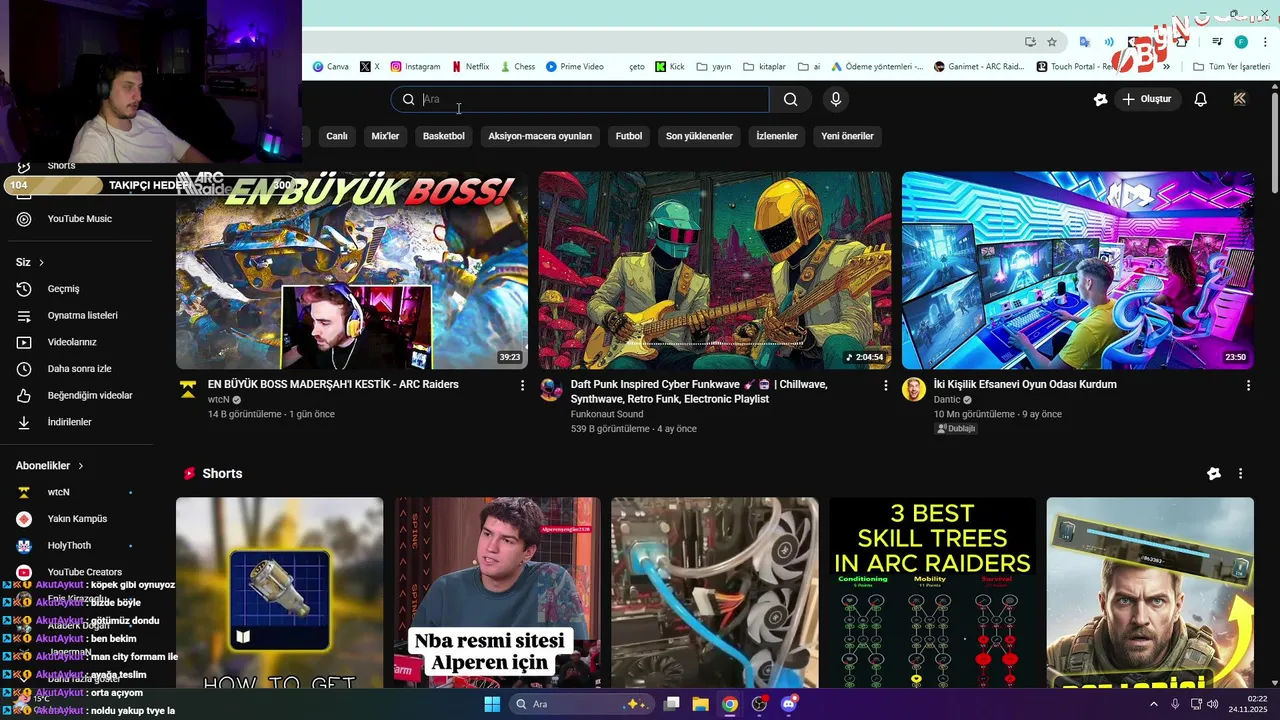The width and height of the screenshot is (1280, 720).
Task: Expand the Siz section chevron
Action: click(41, 262)
